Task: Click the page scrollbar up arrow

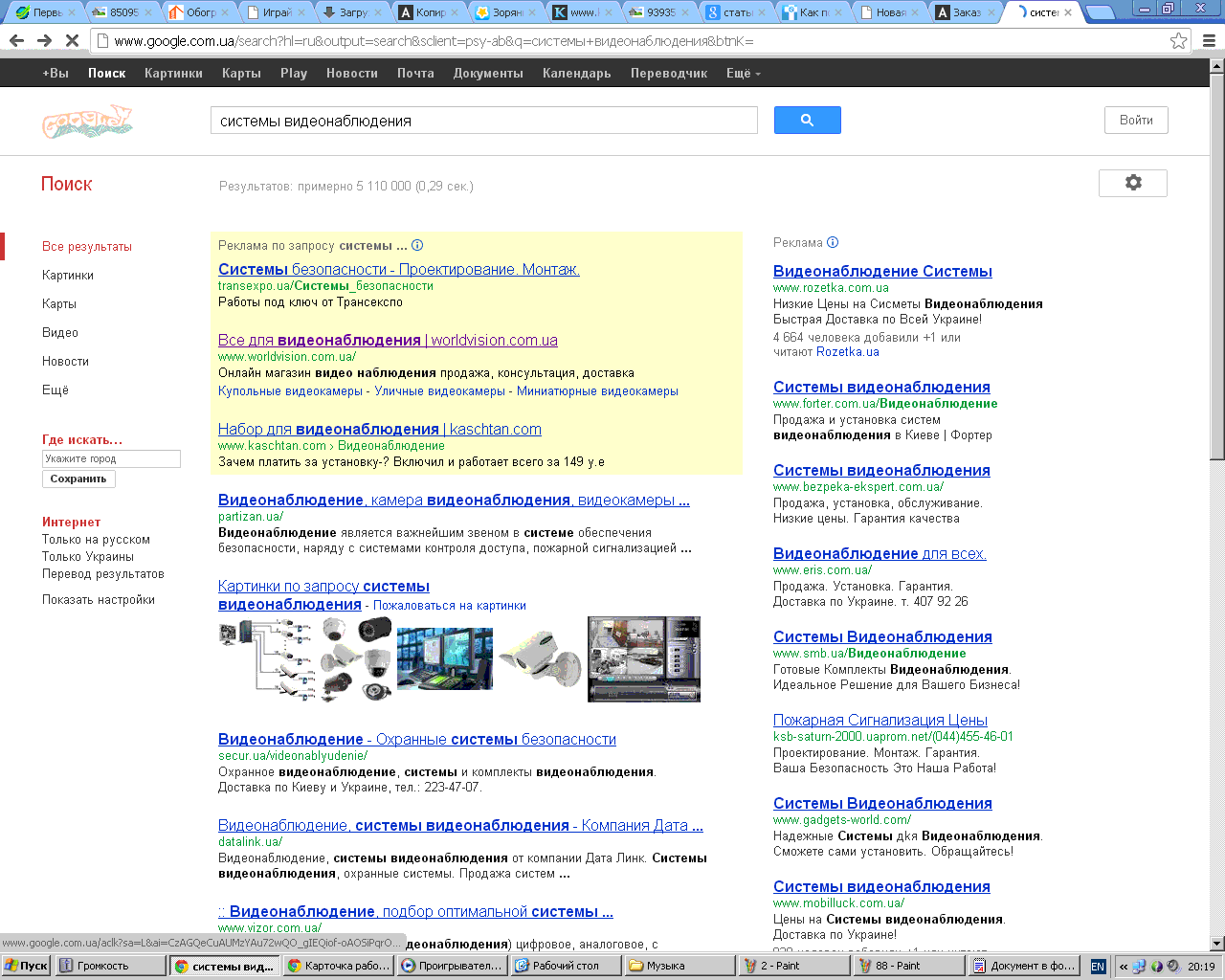Action: coord(1217,66)
